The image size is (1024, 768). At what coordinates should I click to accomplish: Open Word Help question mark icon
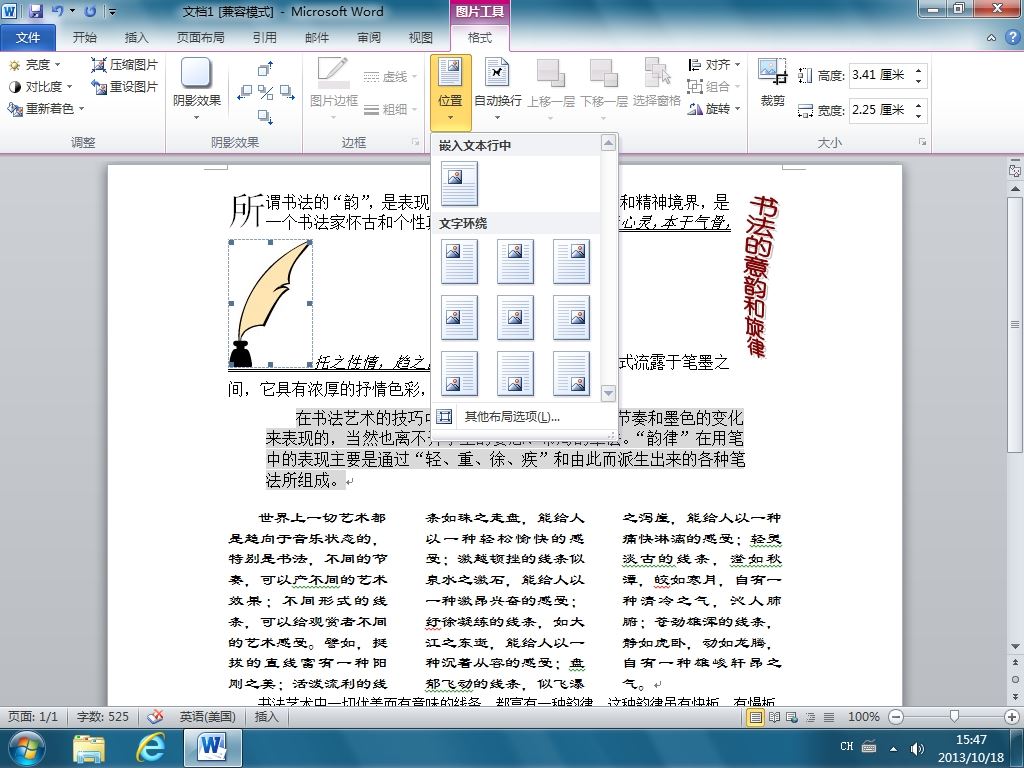pyautogui.click(x=1013, y=38)
